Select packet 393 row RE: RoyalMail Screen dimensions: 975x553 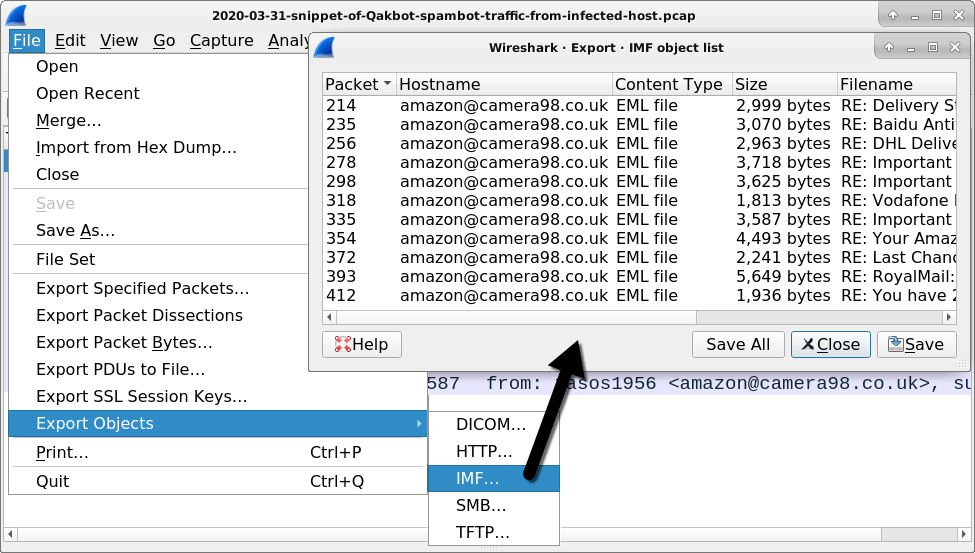pos(639,276)
